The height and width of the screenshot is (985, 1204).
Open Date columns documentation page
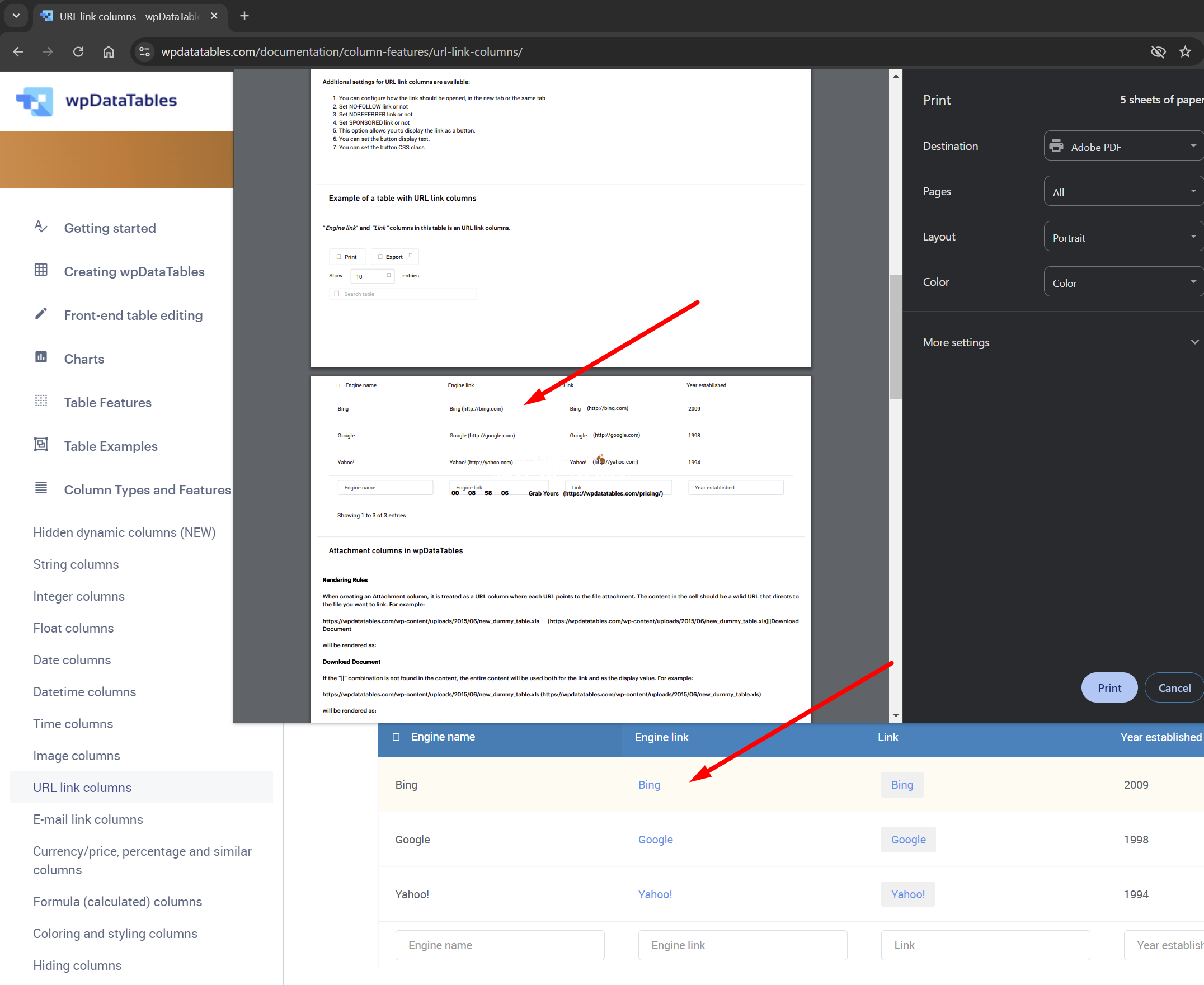pos(72,660)
